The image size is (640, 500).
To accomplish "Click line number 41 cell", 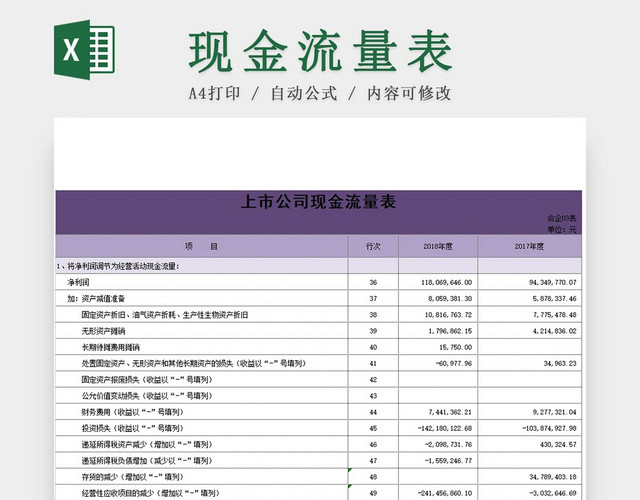I will (x=373, y=363).
